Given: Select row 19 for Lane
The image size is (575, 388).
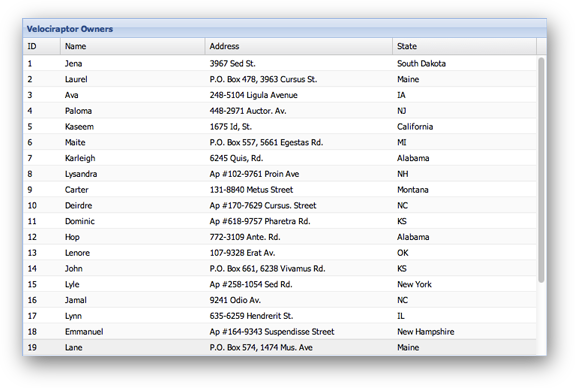Looking at the screenshot, I should coord(279,347).
